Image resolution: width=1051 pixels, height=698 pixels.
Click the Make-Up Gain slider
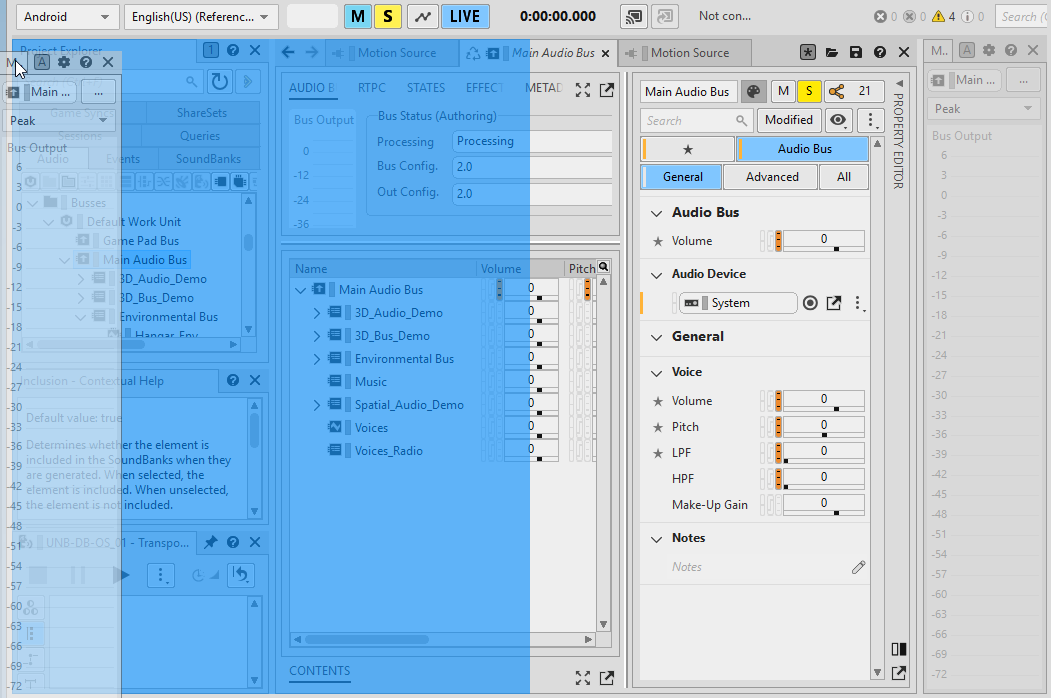click(823, 505)
